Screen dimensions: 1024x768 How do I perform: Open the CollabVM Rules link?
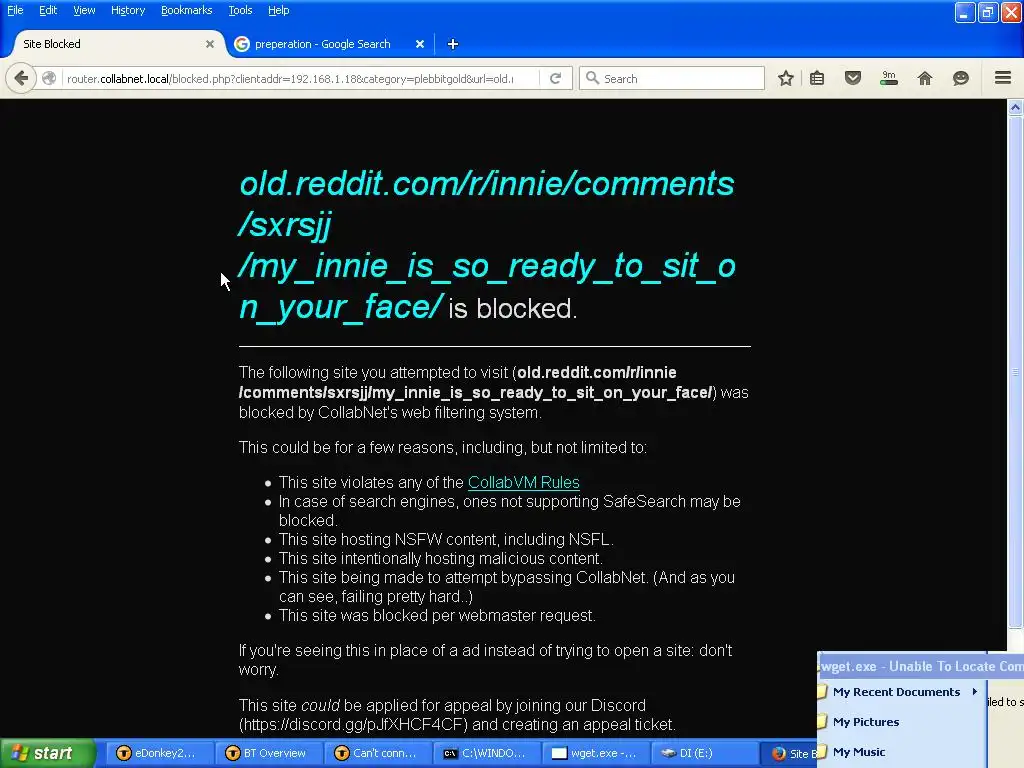[524, 482]
